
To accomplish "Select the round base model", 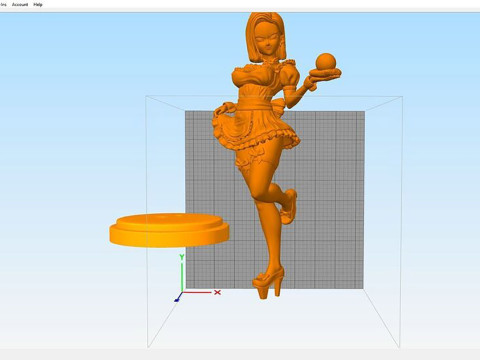I will (x=169, y=230).
